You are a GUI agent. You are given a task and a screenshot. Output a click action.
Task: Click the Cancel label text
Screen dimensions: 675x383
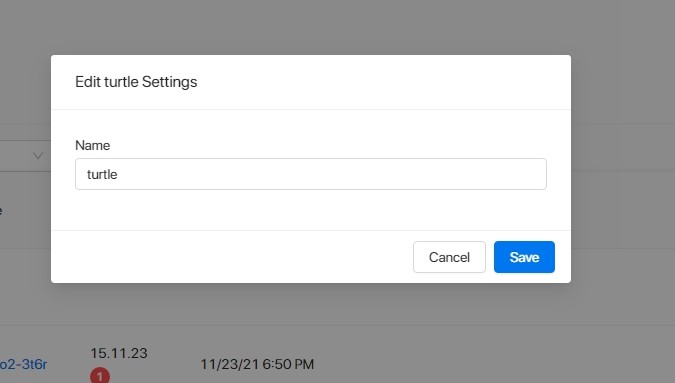click(449, 257)
